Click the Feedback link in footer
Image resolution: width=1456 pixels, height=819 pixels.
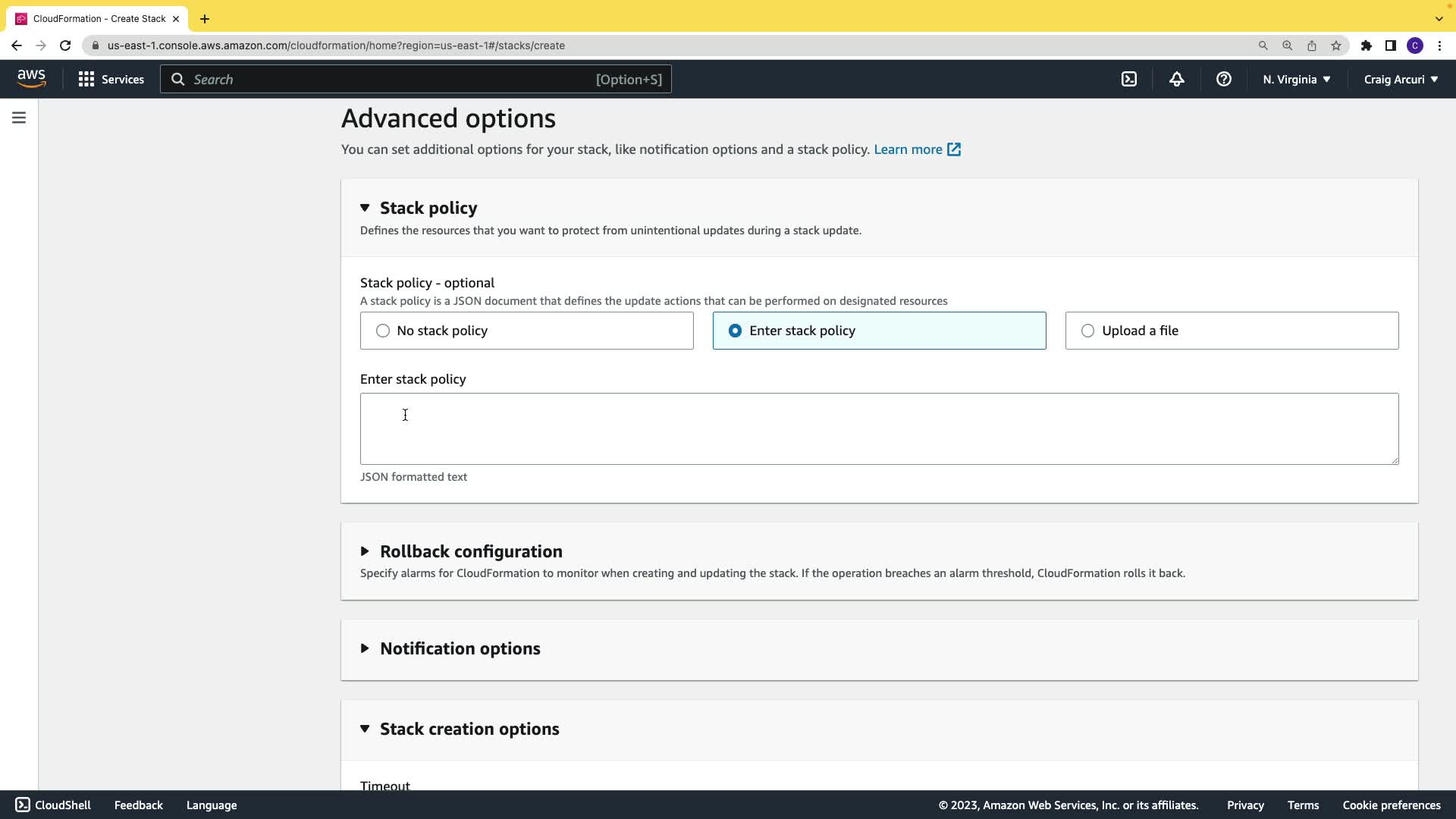[x=138, y=805]
